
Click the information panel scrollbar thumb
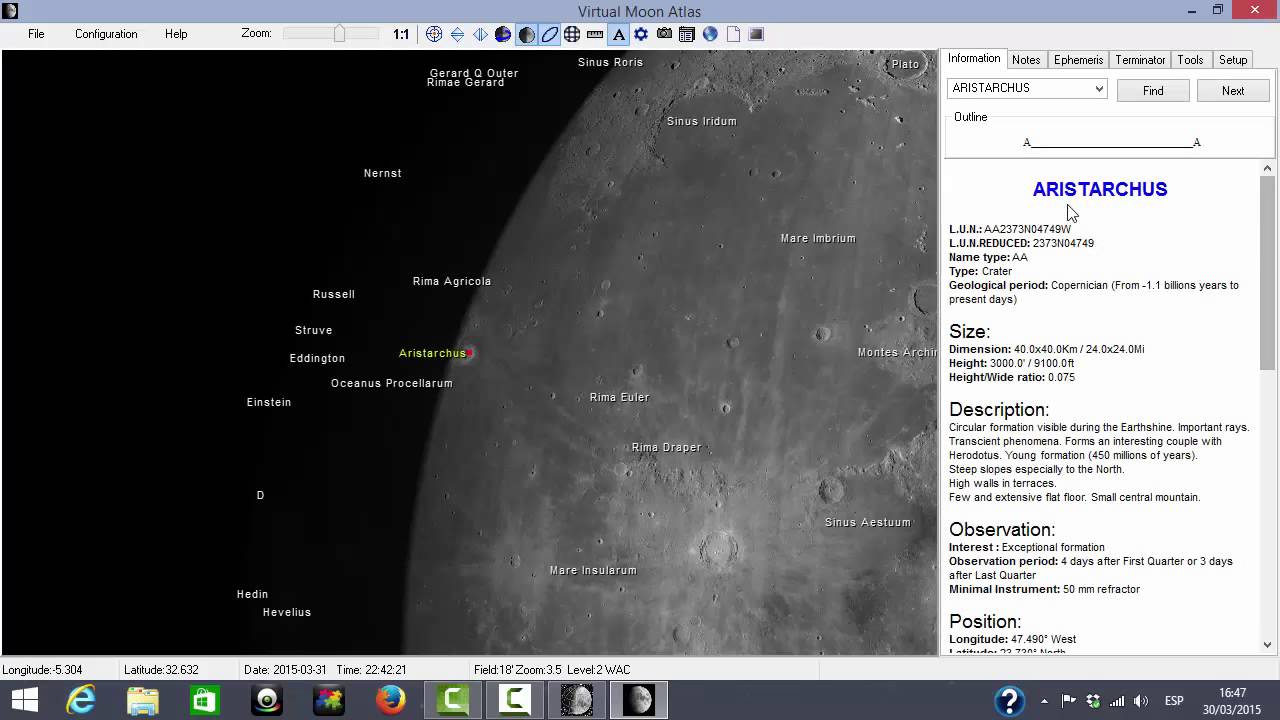(1268, 273)
